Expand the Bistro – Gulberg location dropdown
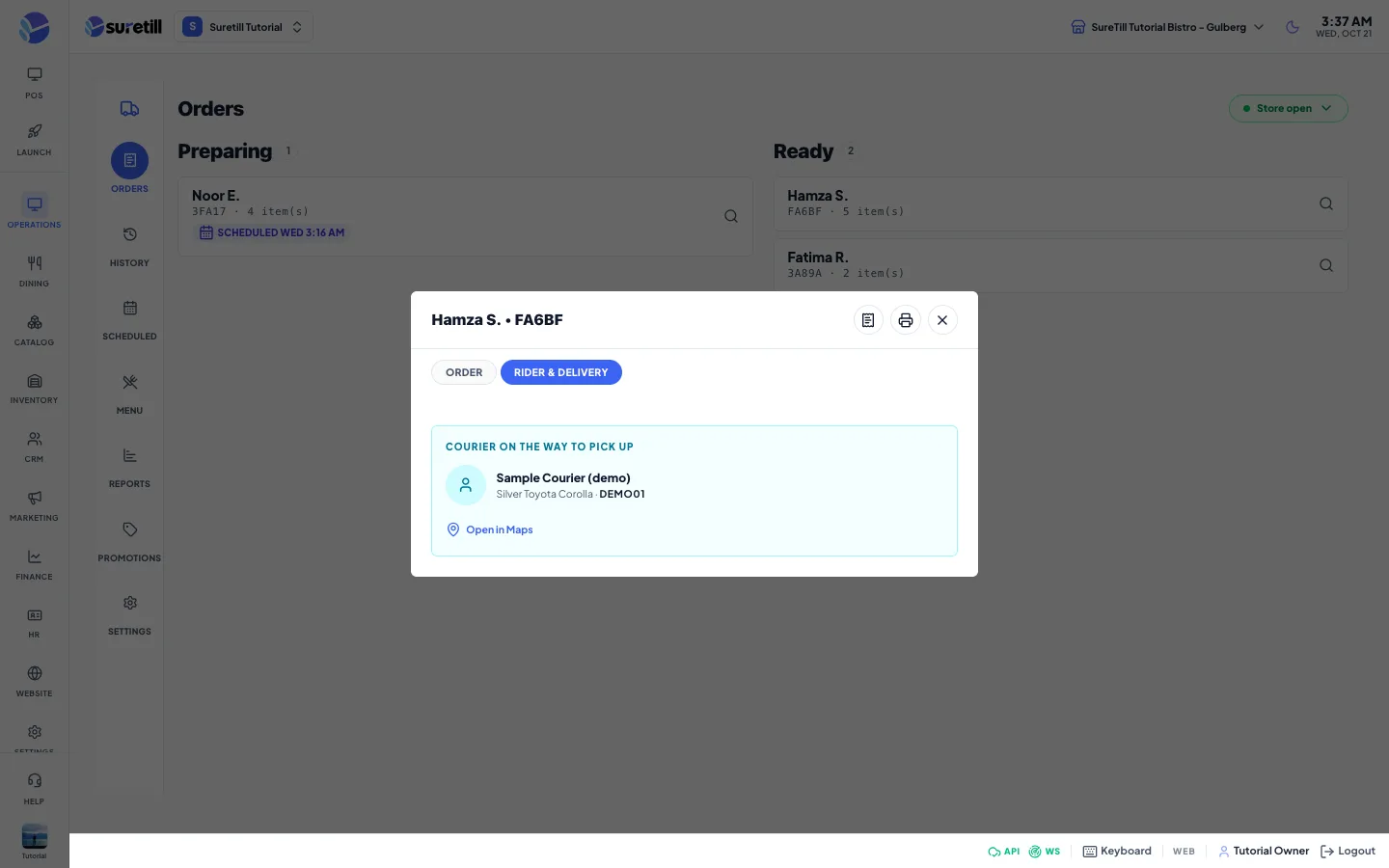Viewport: 1389px width, 868px height. tap(1167, 27)
